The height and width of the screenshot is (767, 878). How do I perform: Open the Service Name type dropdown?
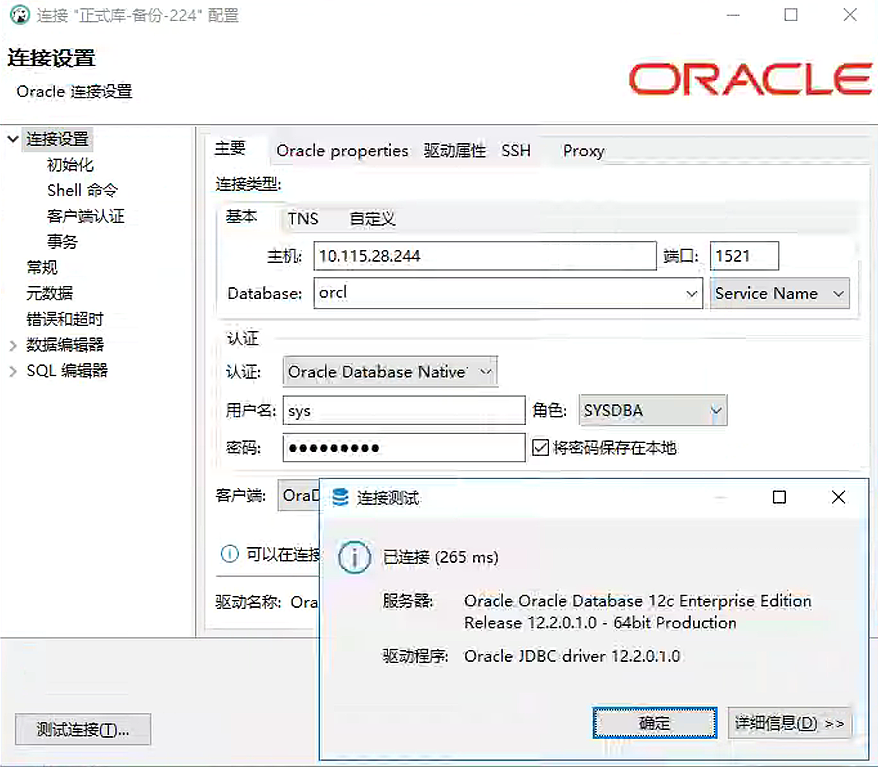click(779, 293)
